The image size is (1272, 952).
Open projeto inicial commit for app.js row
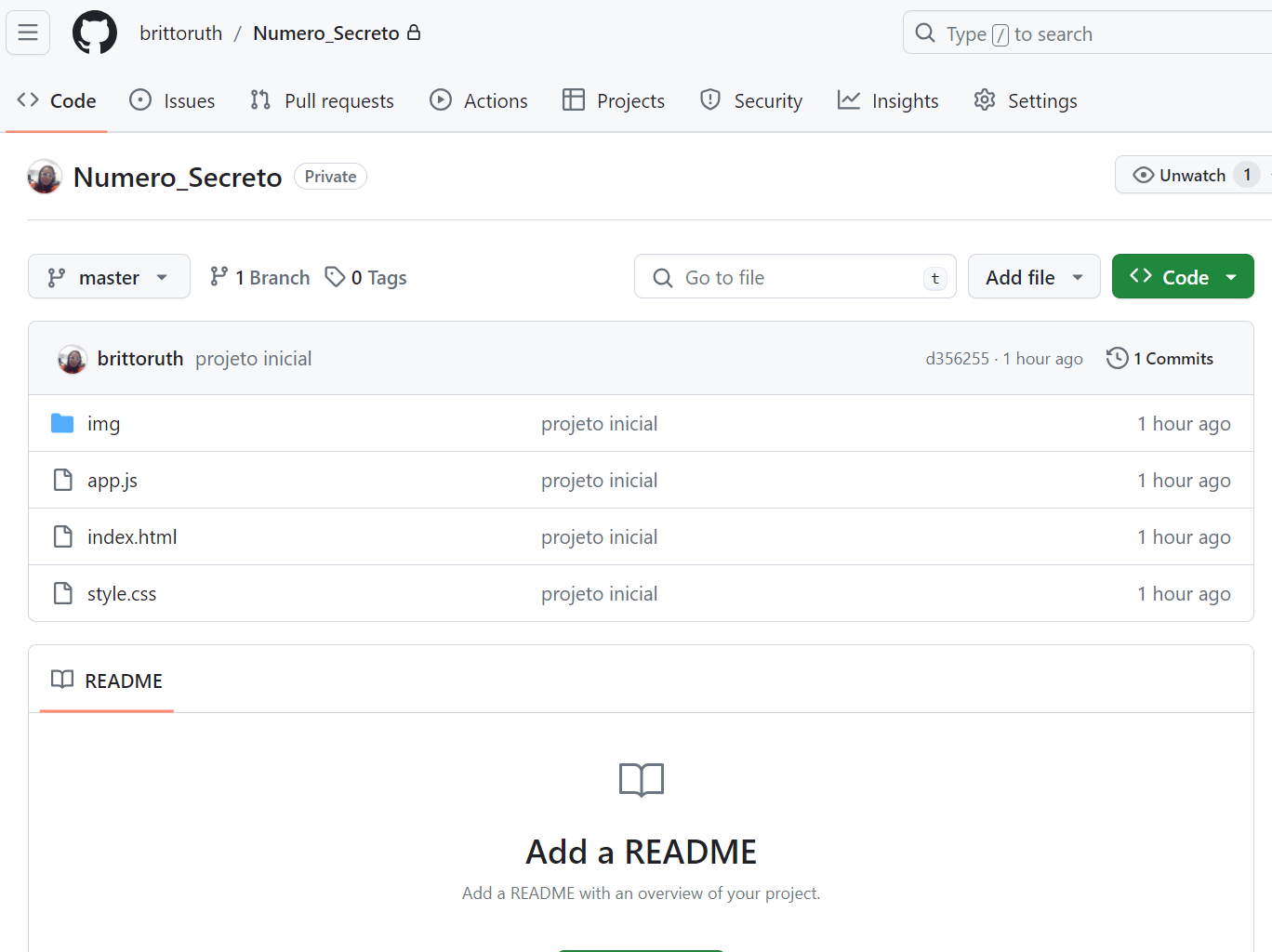600,481
